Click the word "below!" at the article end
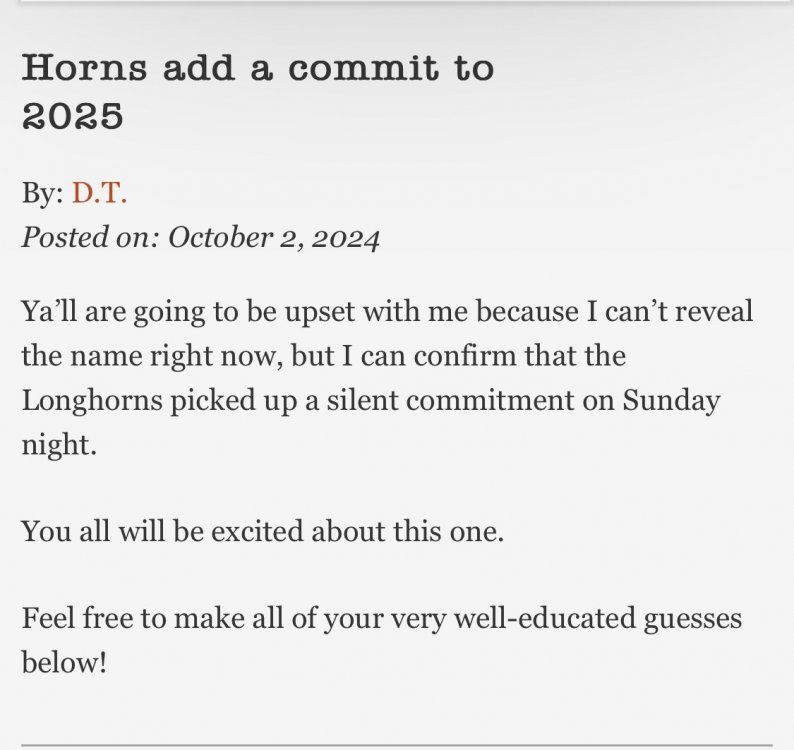This screenshot has width=794, height=750. tap(64, 662)
